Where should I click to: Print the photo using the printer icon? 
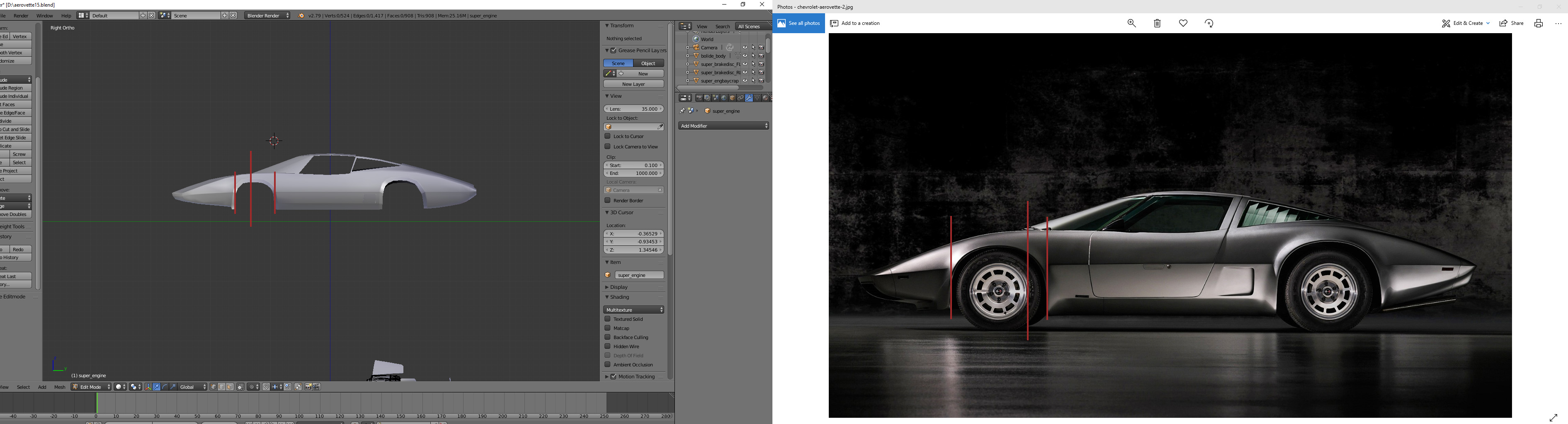[x=1538, y=23]
